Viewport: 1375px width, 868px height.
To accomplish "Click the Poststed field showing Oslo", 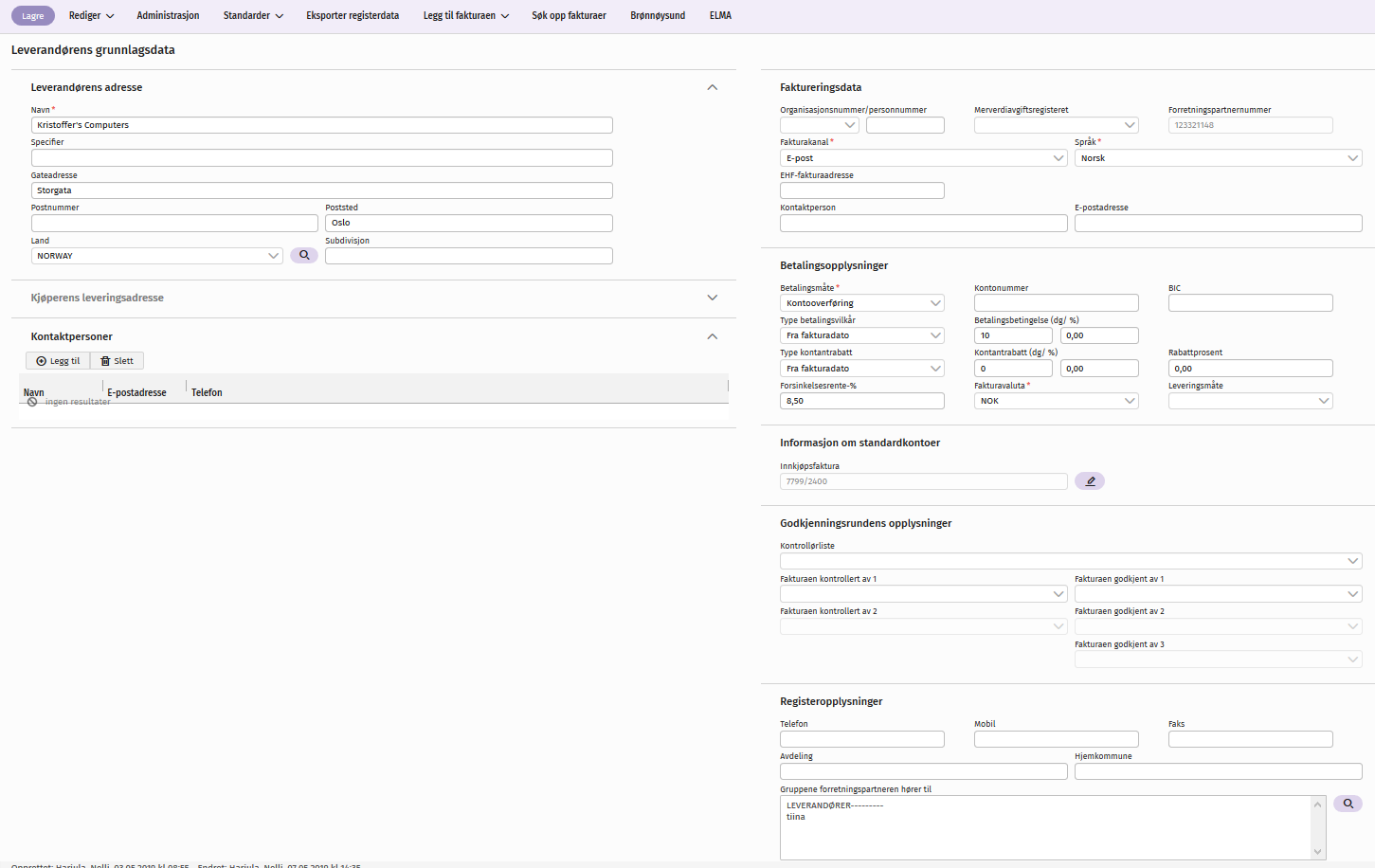I will pos(469,223).
